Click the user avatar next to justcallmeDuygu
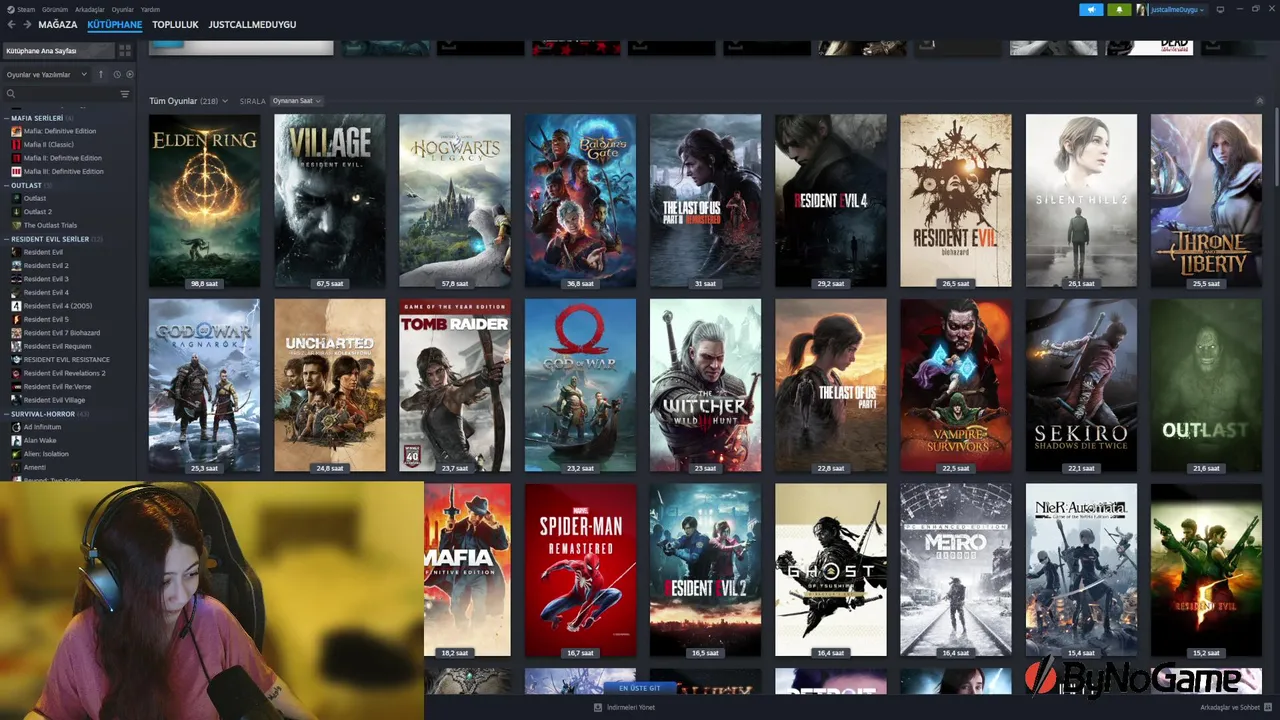Image resolution: width=1280 pixels, height=720 pixels. point(1142,9)
